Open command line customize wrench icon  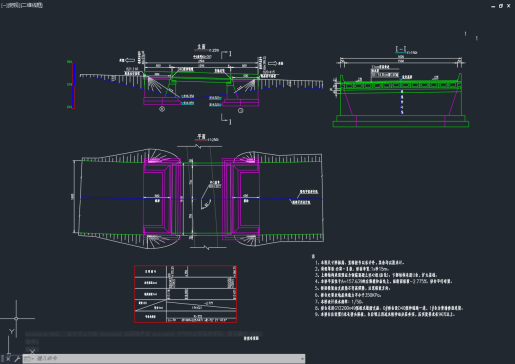coord(17,359)
